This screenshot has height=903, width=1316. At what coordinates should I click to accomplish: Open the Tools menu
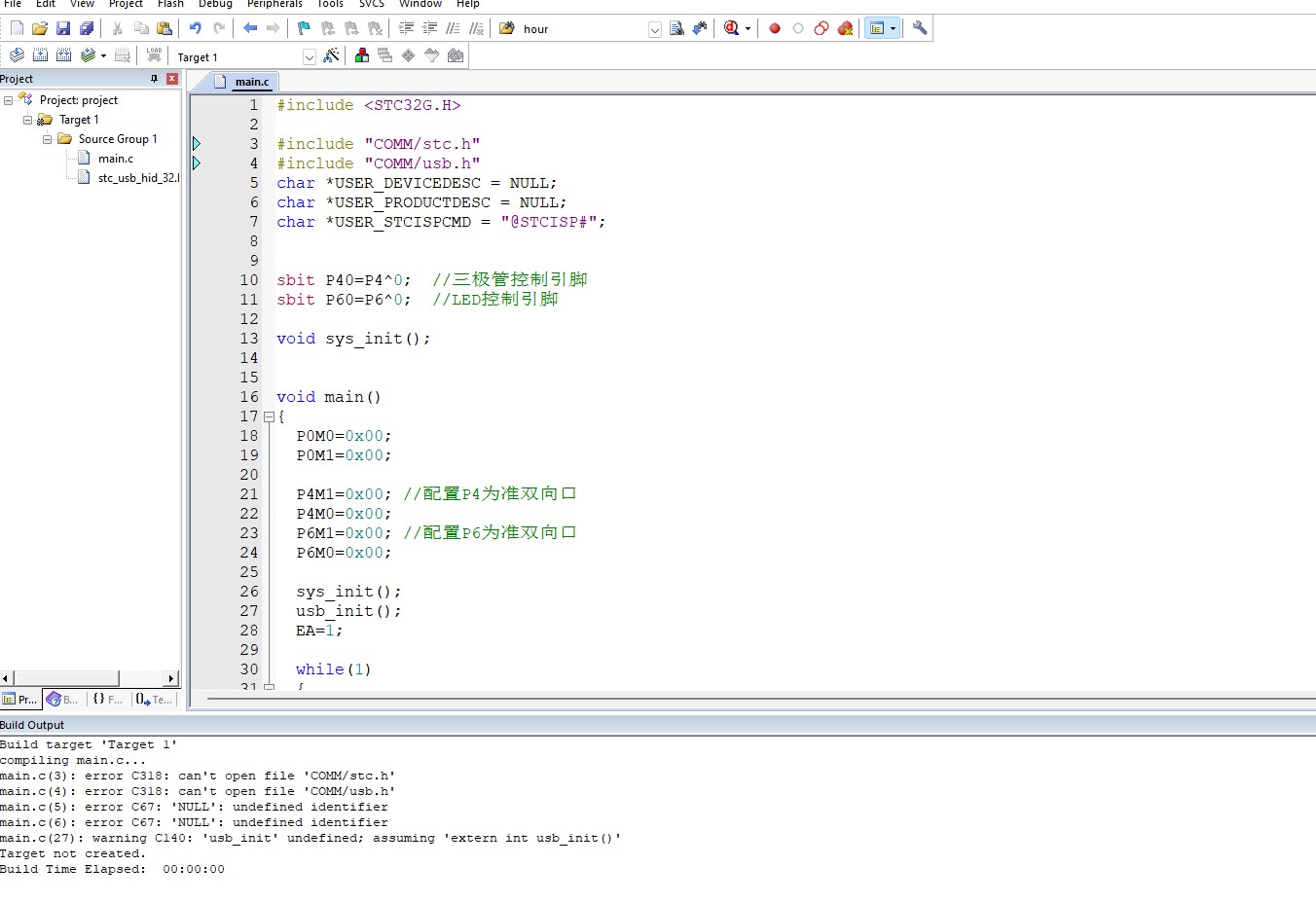330,4
